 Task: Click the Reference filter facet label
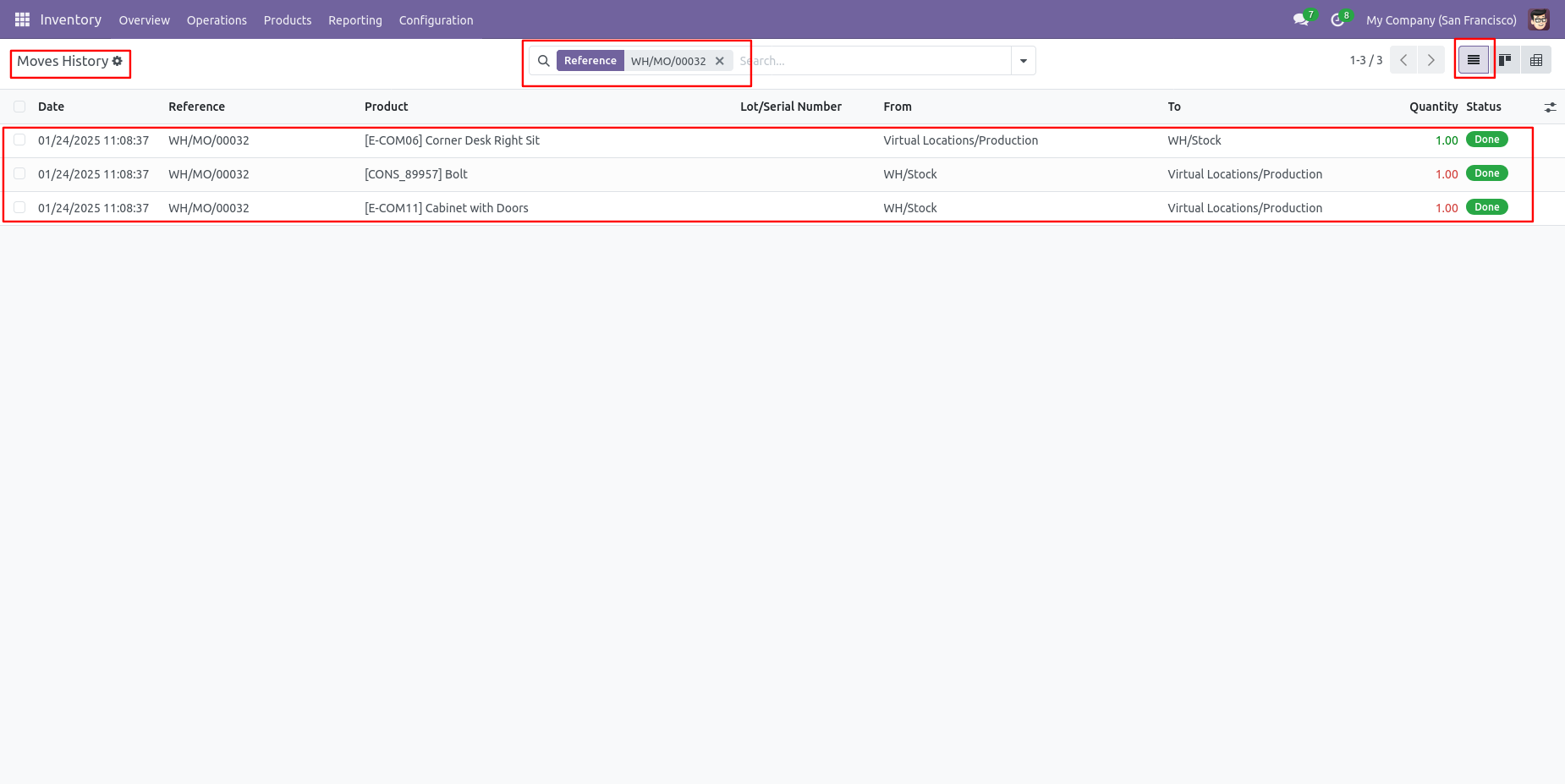(x=590, y=61)
